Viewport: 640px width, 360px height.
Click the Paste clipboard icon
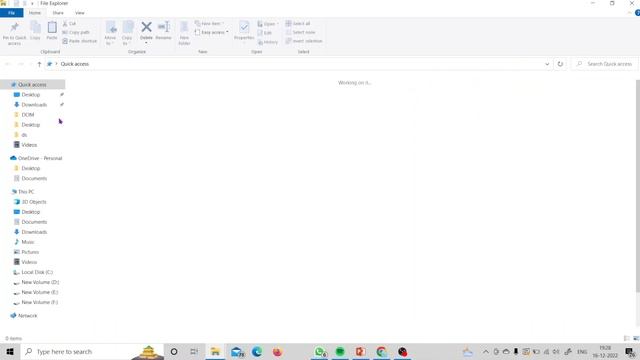pos(52,27)
